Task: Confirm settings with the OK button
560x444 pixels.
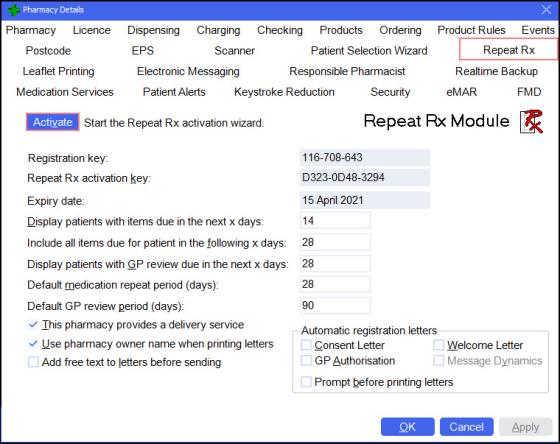Action: (408, 427)
